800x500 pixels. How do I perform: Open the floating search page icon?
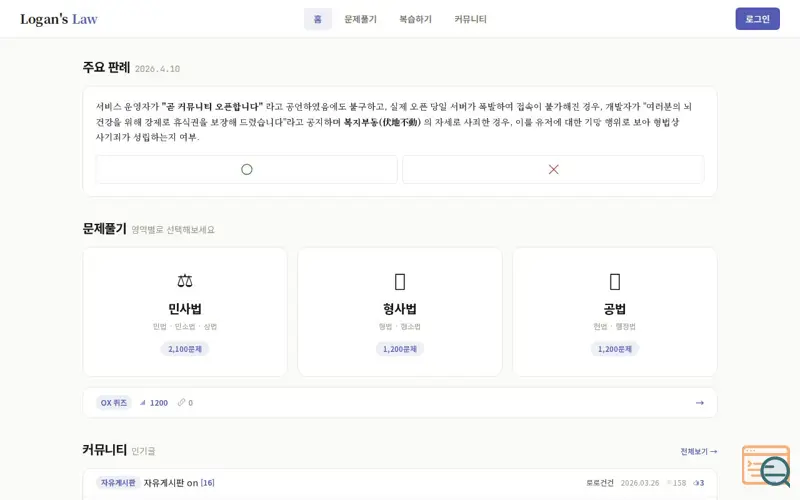(767, 466)
